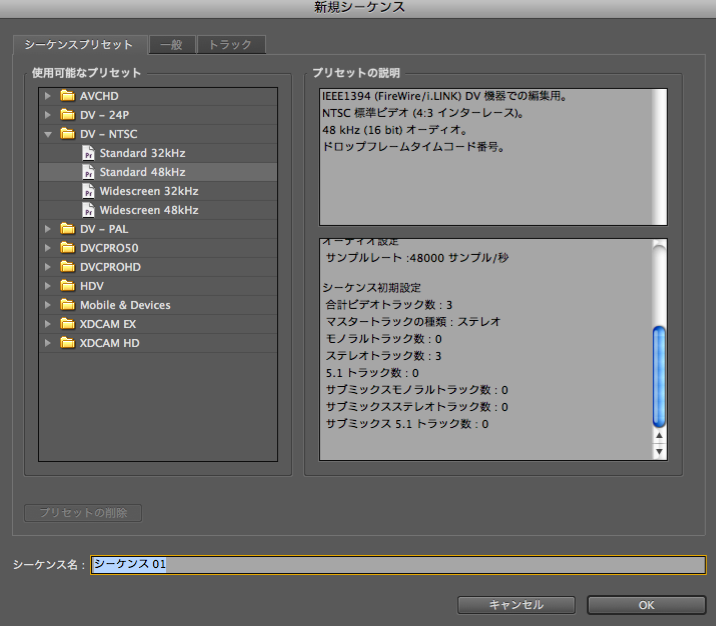Open the トラック tab

click(x=231, y=45)
